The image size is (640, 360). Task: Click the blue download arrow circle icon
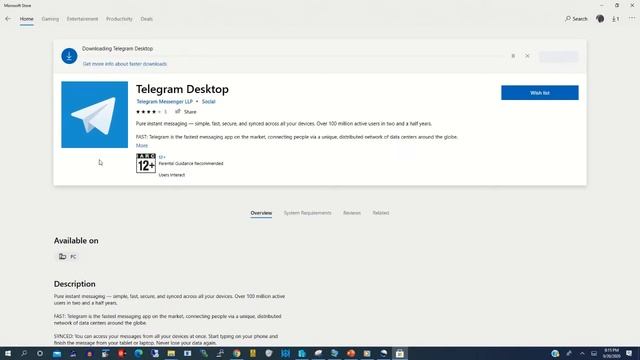click(69, 56)
